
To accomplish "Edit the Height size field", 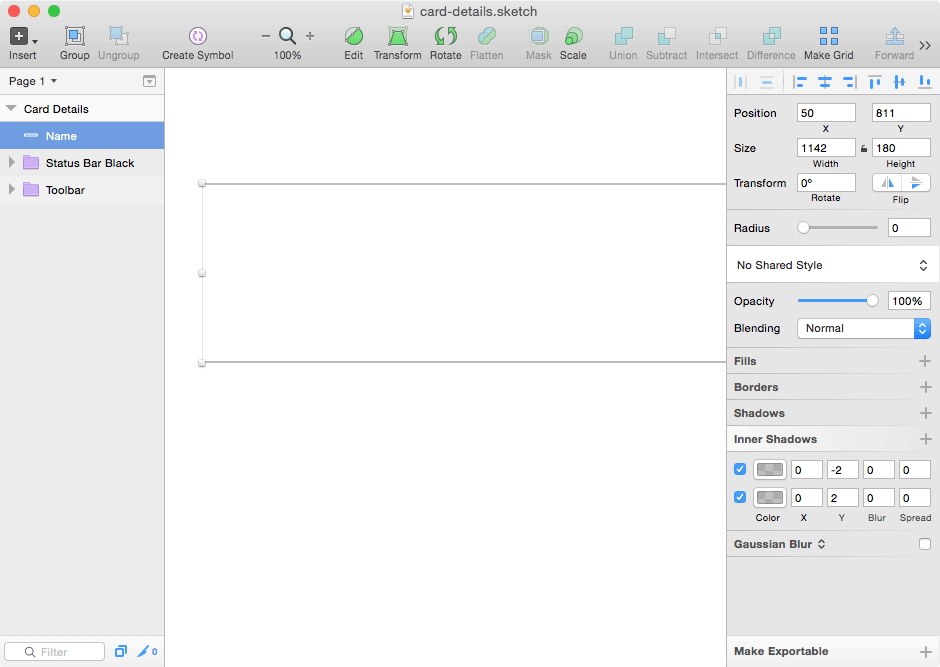I will [x=901, y=148].
